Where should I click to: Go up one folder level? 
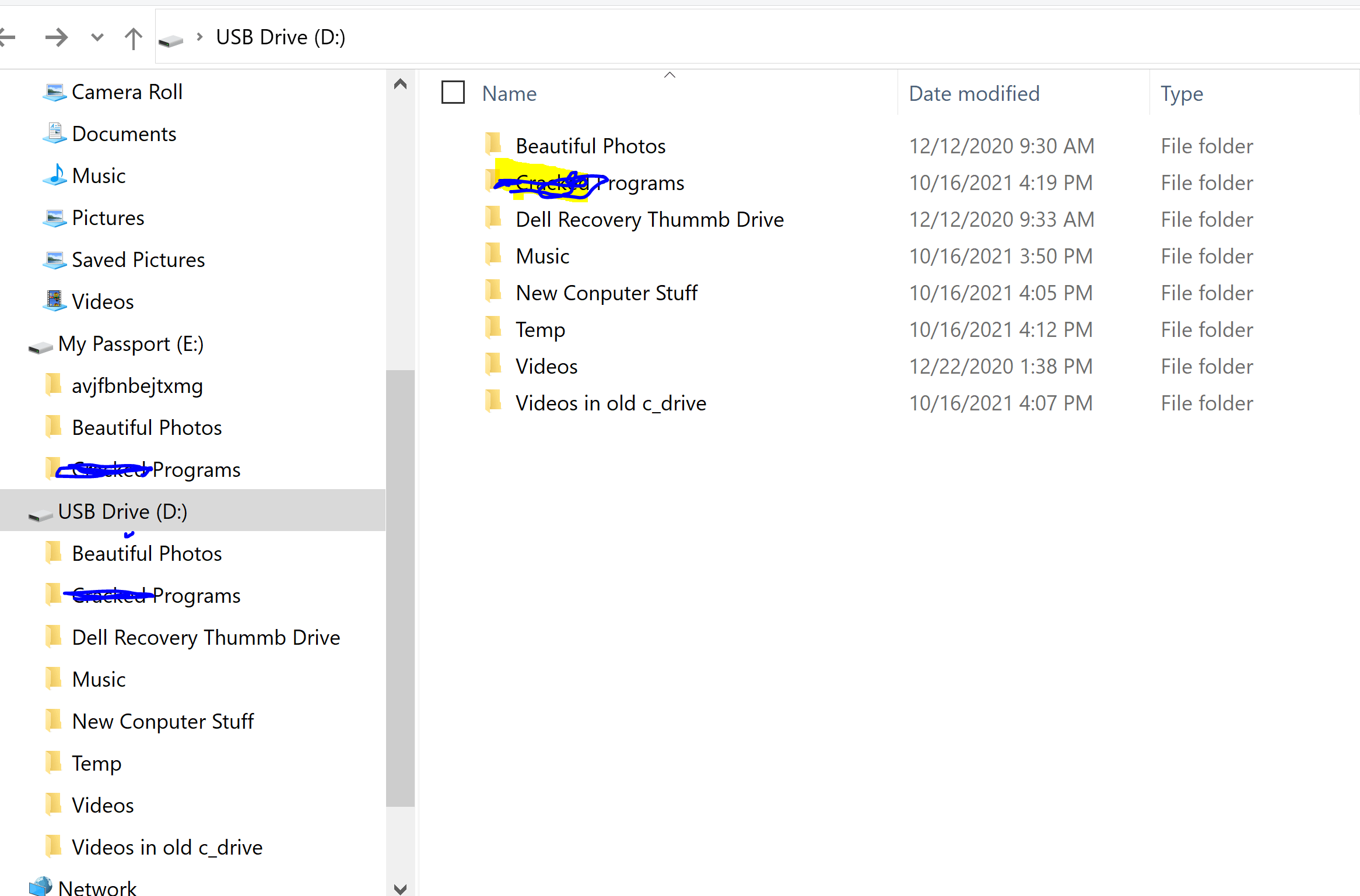click(x=133, y=38)
